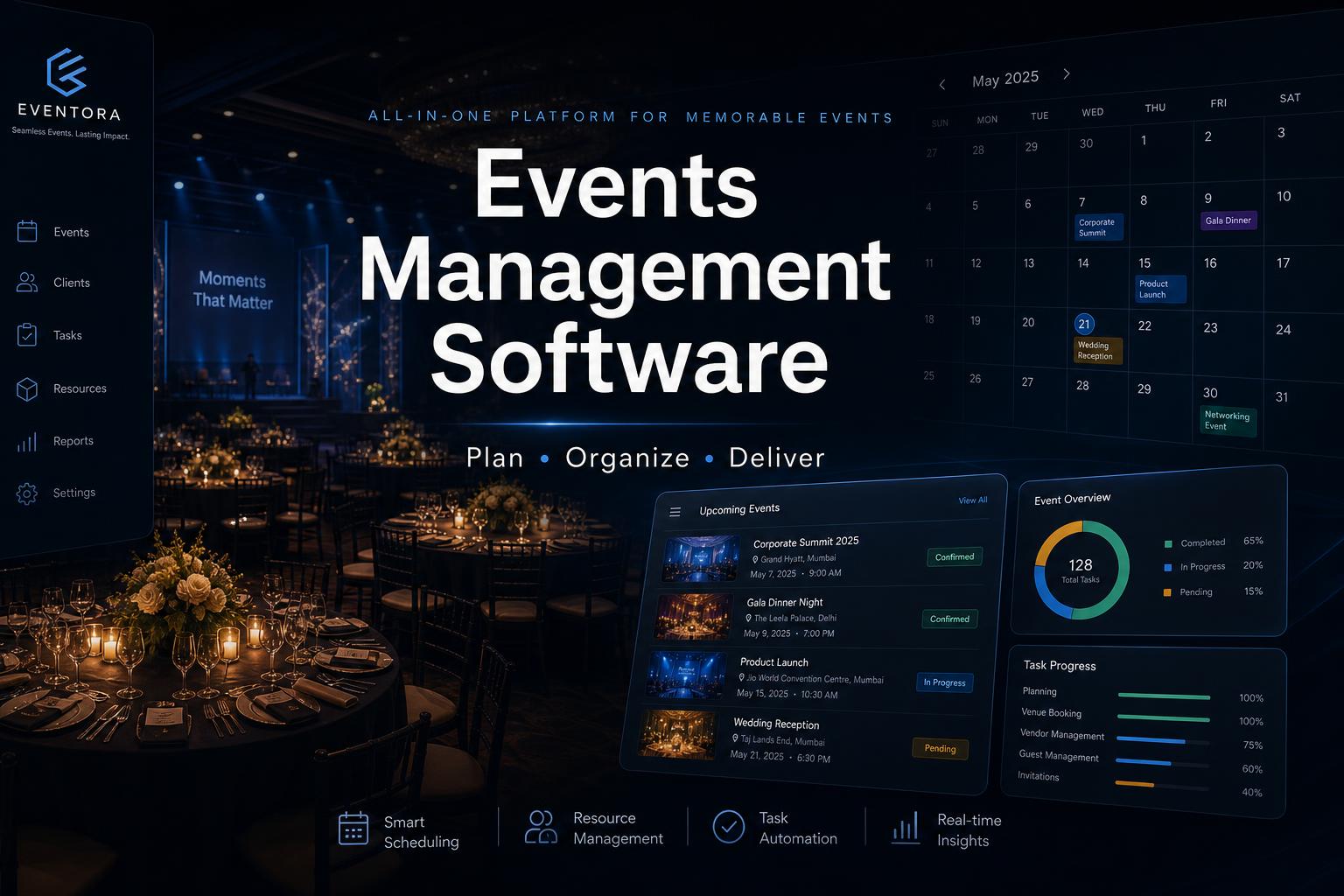
Task: Click the blue In Progress legend swatch
Action: tap(1168, 567)
